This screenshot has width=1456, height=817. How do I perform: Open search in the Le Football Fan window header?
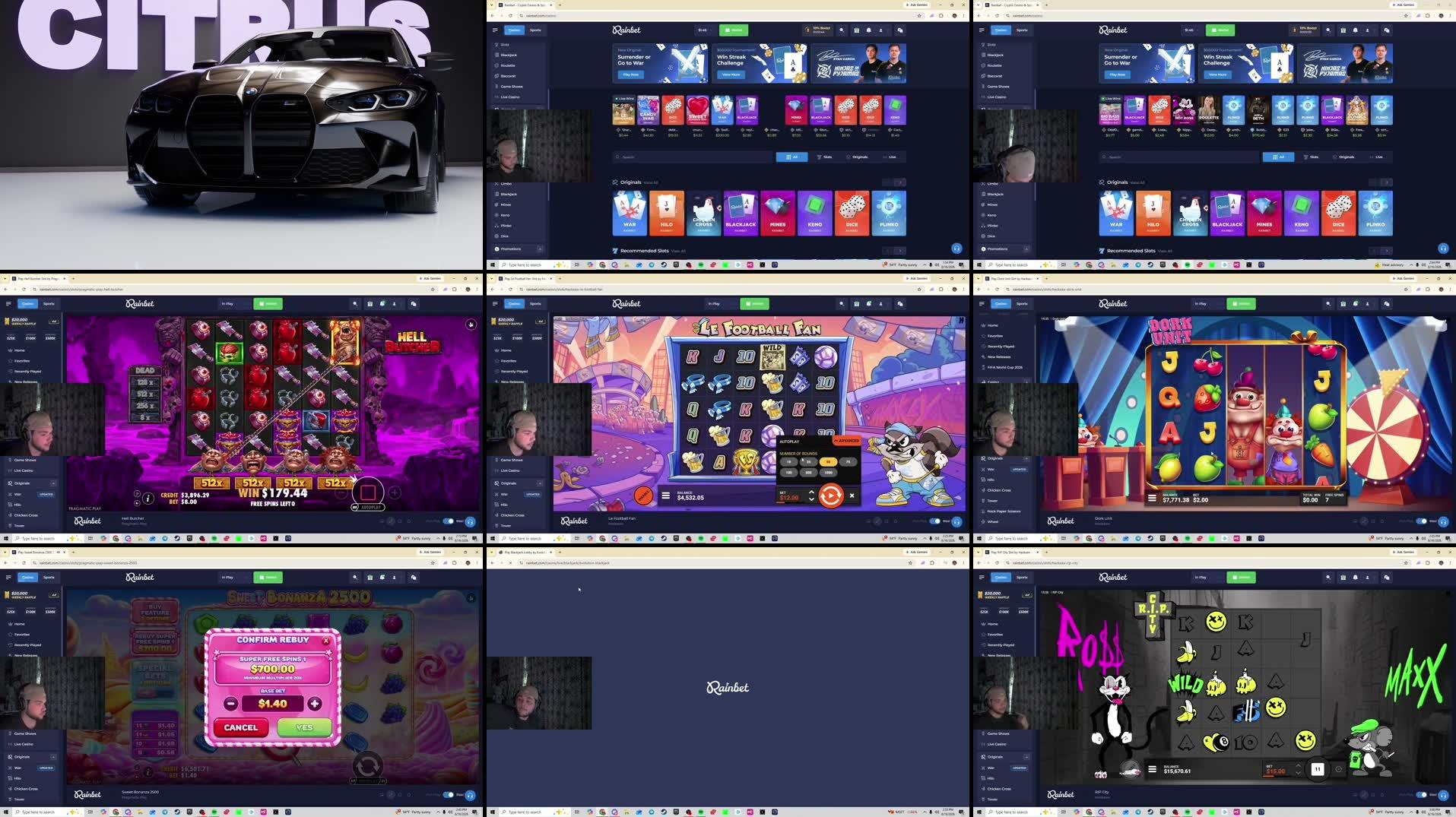tap(842, 303)
